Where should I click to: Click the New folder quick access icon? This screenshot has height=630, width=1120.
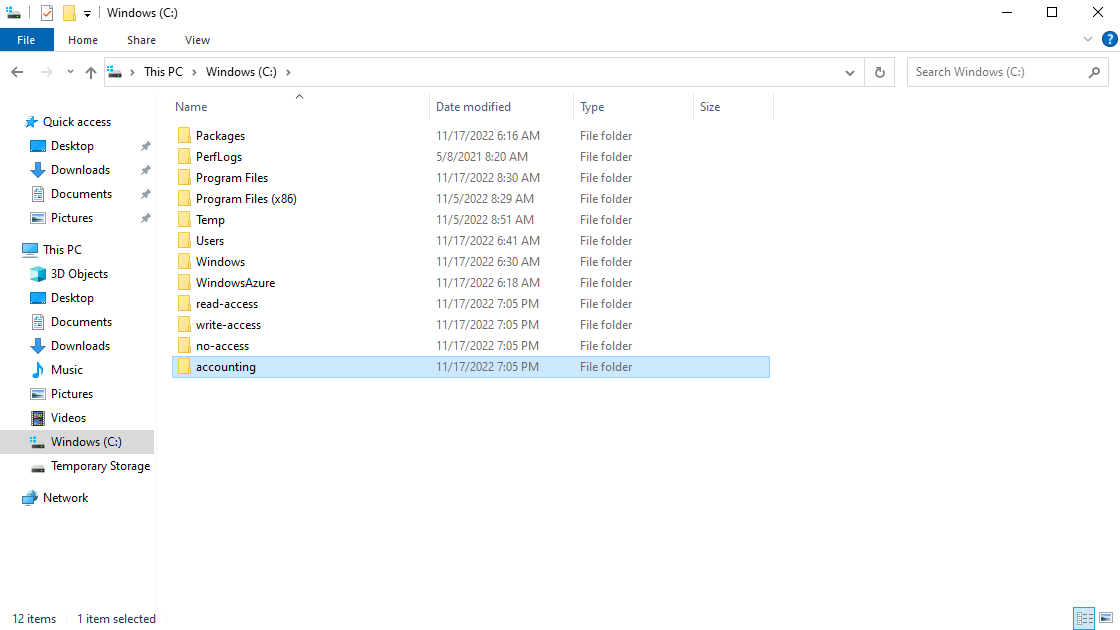pos(69,13)
